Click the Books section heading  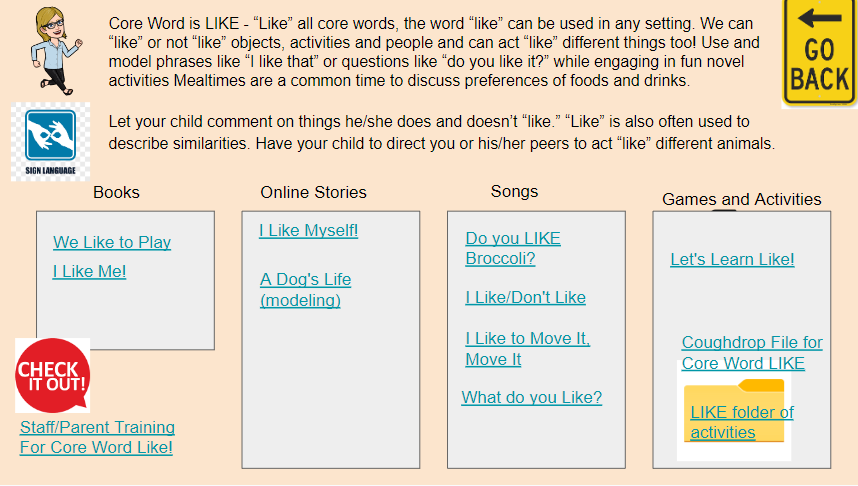(117, 193)
